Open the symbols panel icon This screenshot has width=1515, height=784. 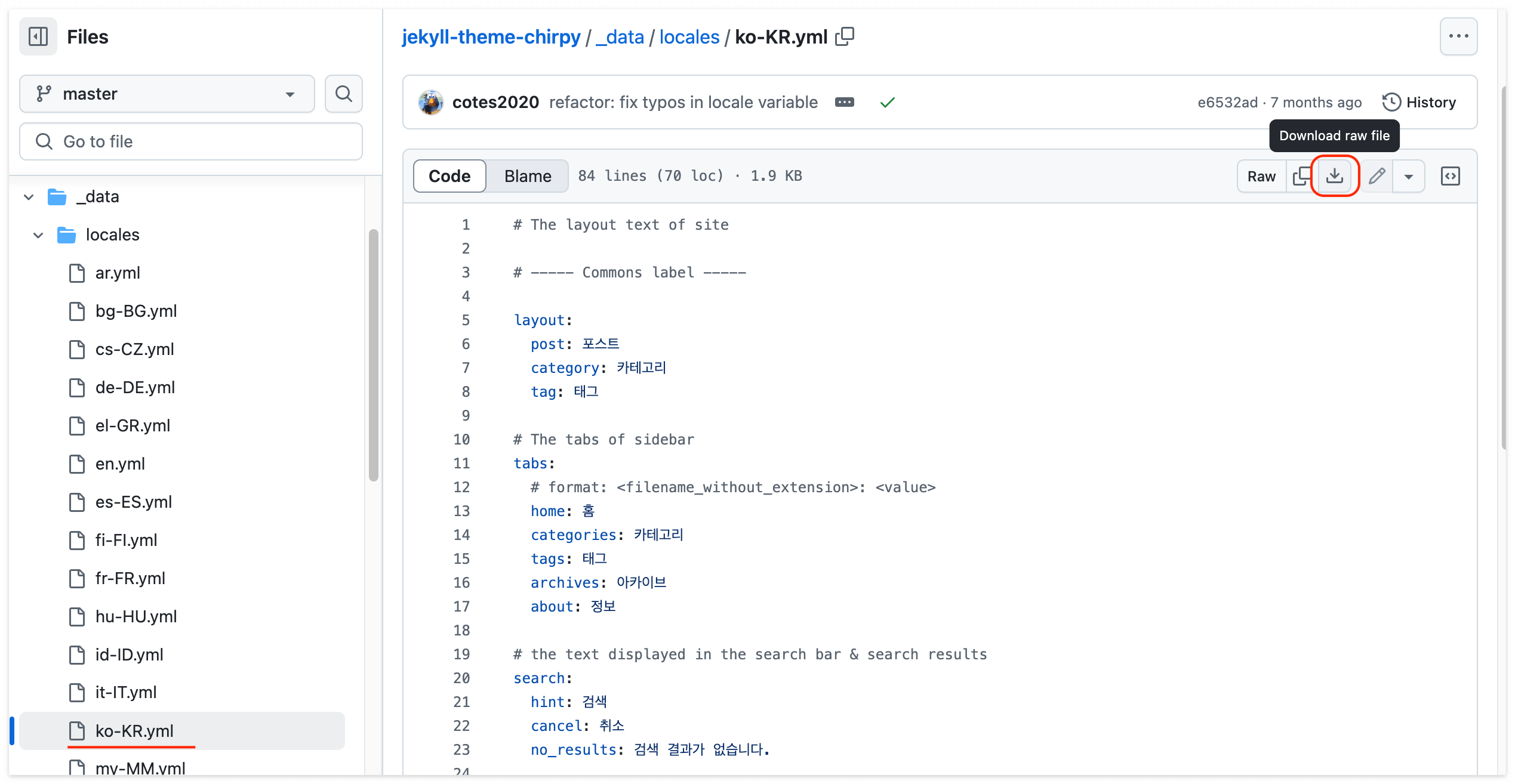point(1450,176)
